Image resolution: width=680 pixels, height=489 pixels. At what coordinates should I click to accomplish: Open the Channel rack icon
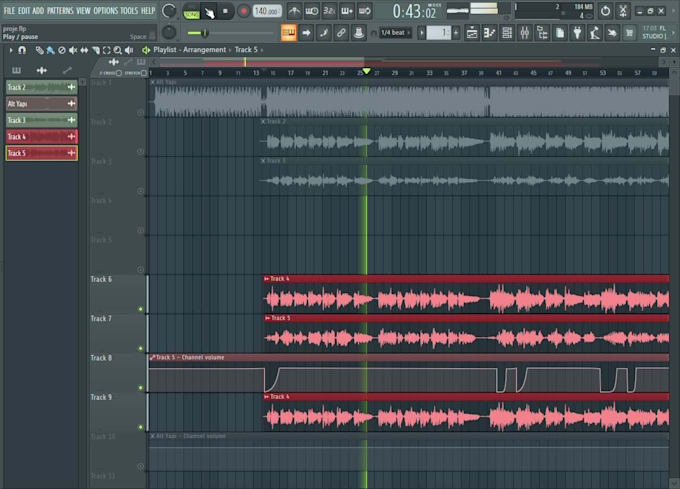[x=507, y=33]
